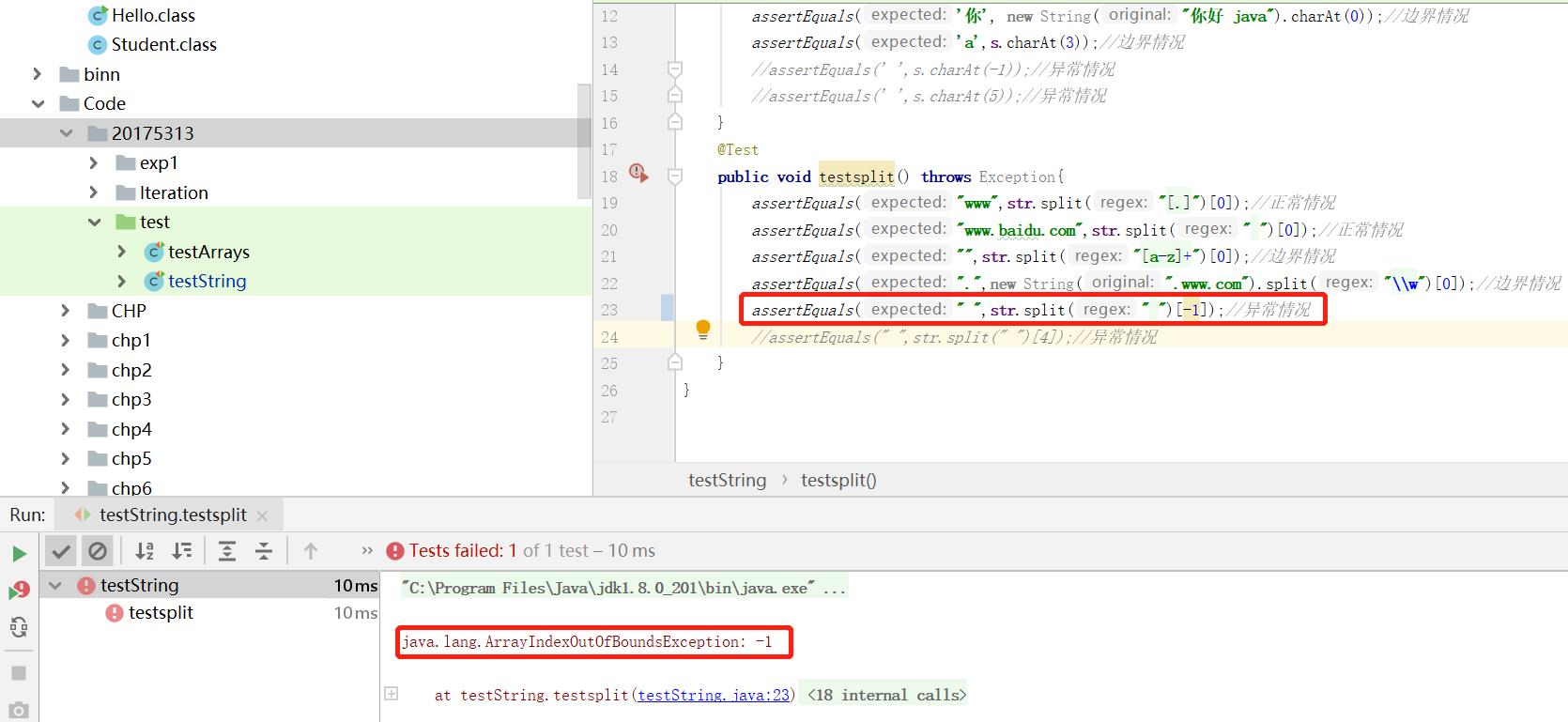Toggle the fold marker at line 14
The height and width of the screenshot is (722, 1568).
pyautogui.click(x=674, y=69)
